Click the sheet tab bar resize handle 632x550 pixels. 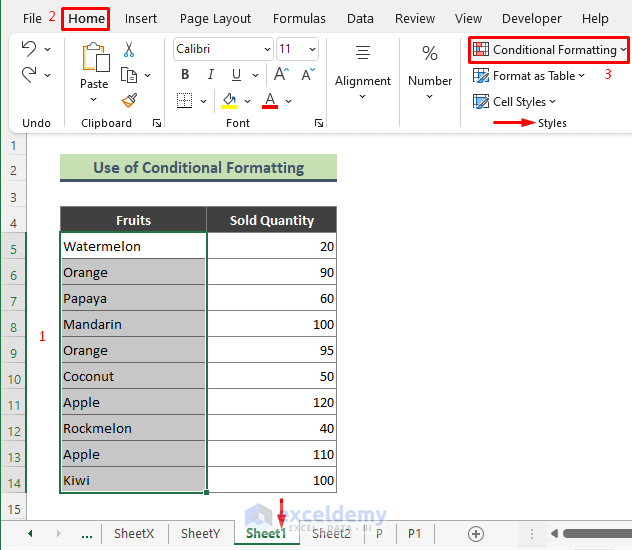click(532, 534)
